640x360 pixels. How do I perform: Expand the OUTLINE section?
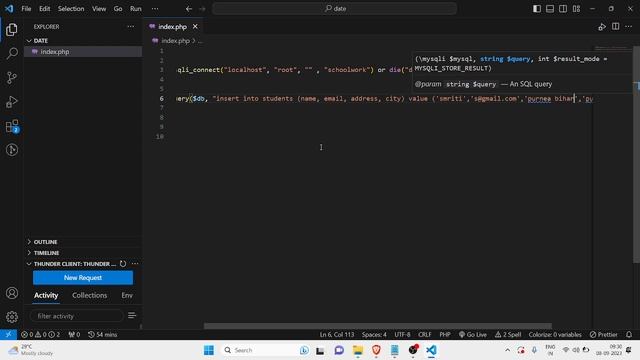[x=83, y=242]
